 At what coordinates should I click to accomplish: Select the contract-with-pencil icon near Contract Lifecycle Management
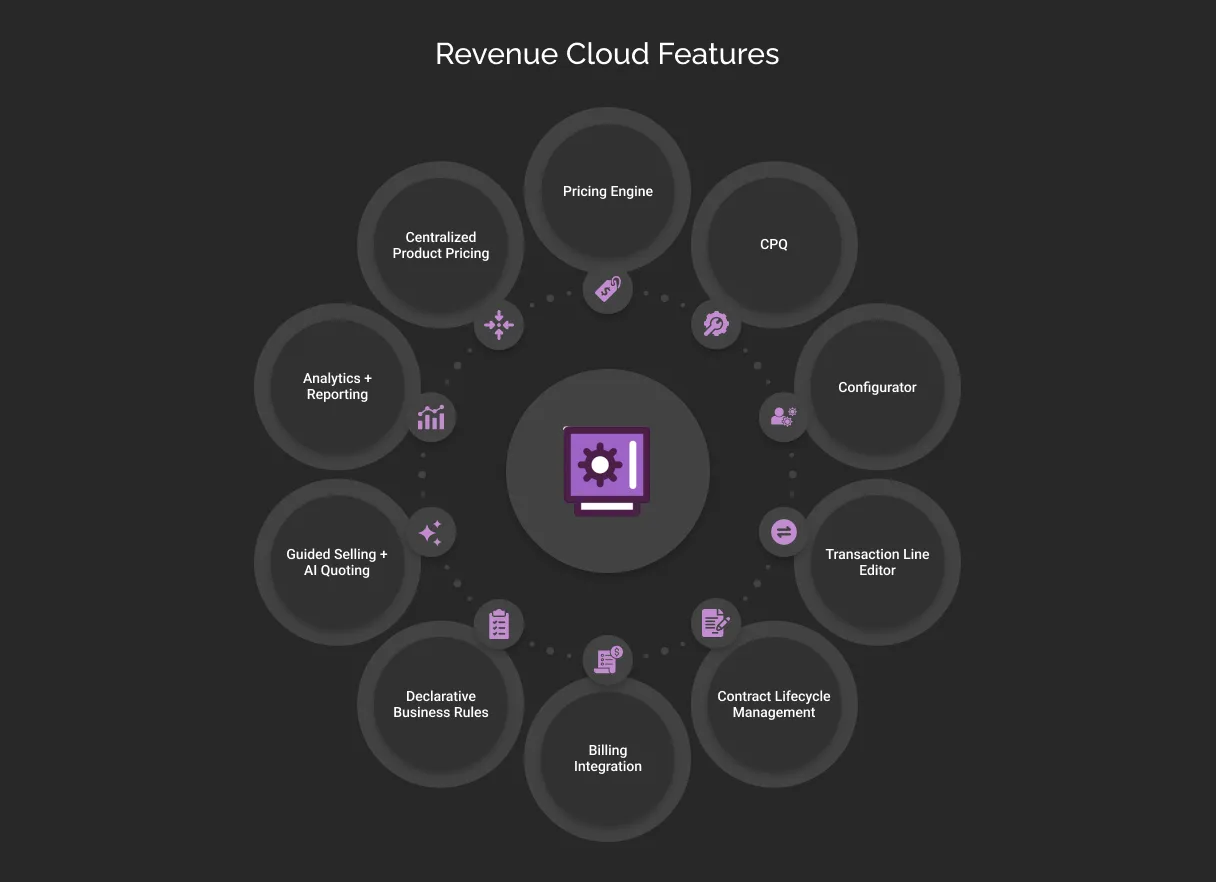[716, 621]
